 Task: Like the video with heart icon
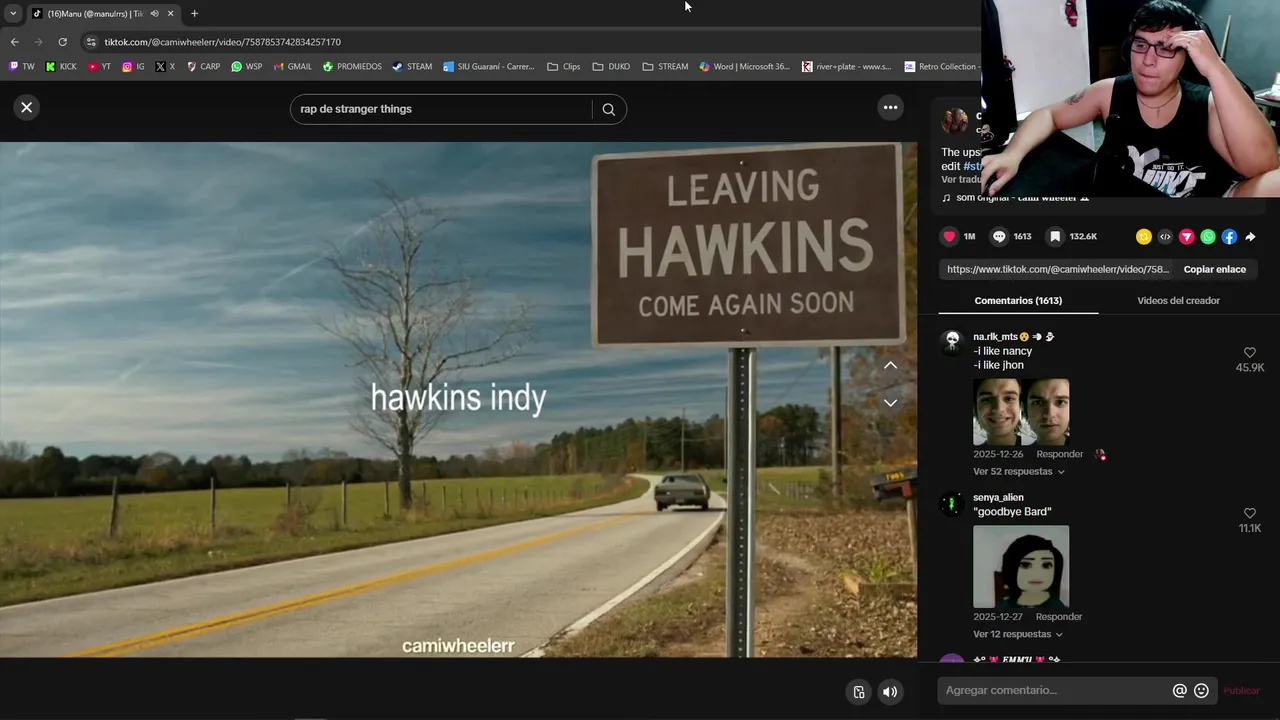[949, 236]
